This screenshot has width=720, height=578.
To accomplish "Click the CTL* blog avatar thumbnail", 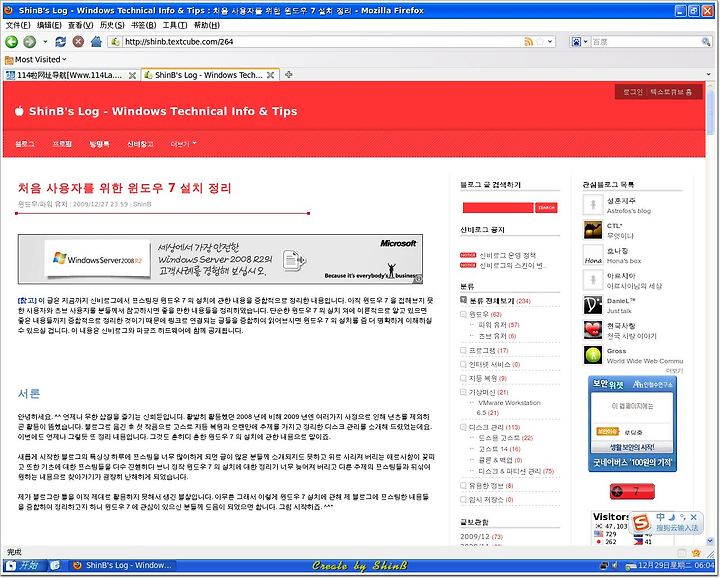I will pyautogui.click(x=593, y=230).
